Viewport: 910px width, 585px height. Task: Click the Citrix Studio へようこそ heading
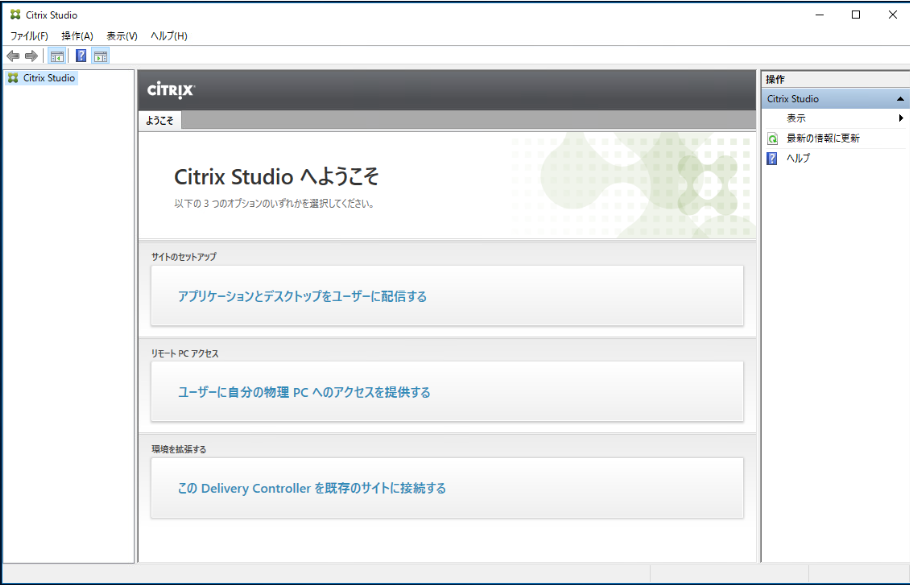pos(276,176)
